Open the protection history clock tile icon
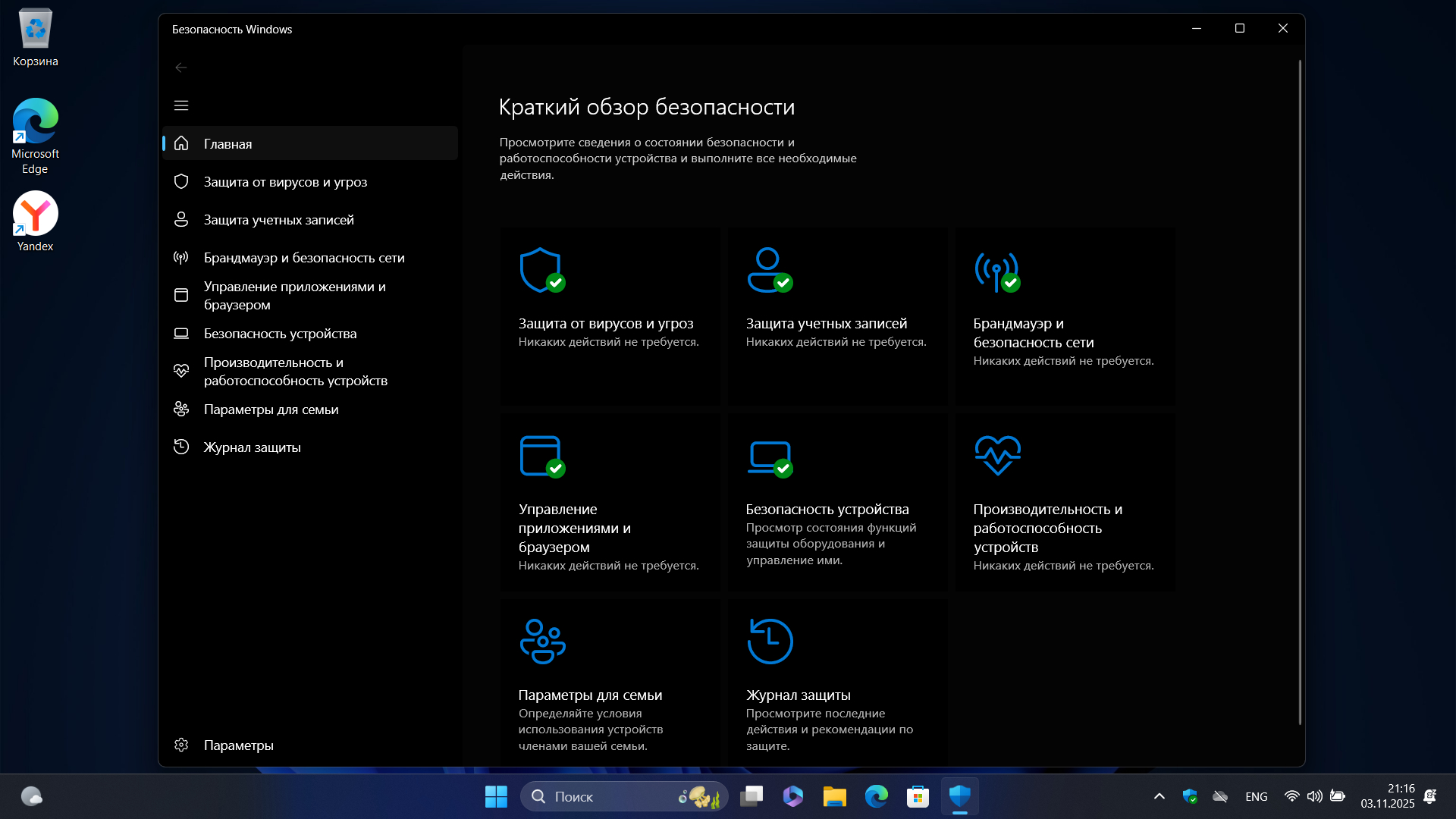Viewport: 1456px width, 819px height. tap(769, 642)
